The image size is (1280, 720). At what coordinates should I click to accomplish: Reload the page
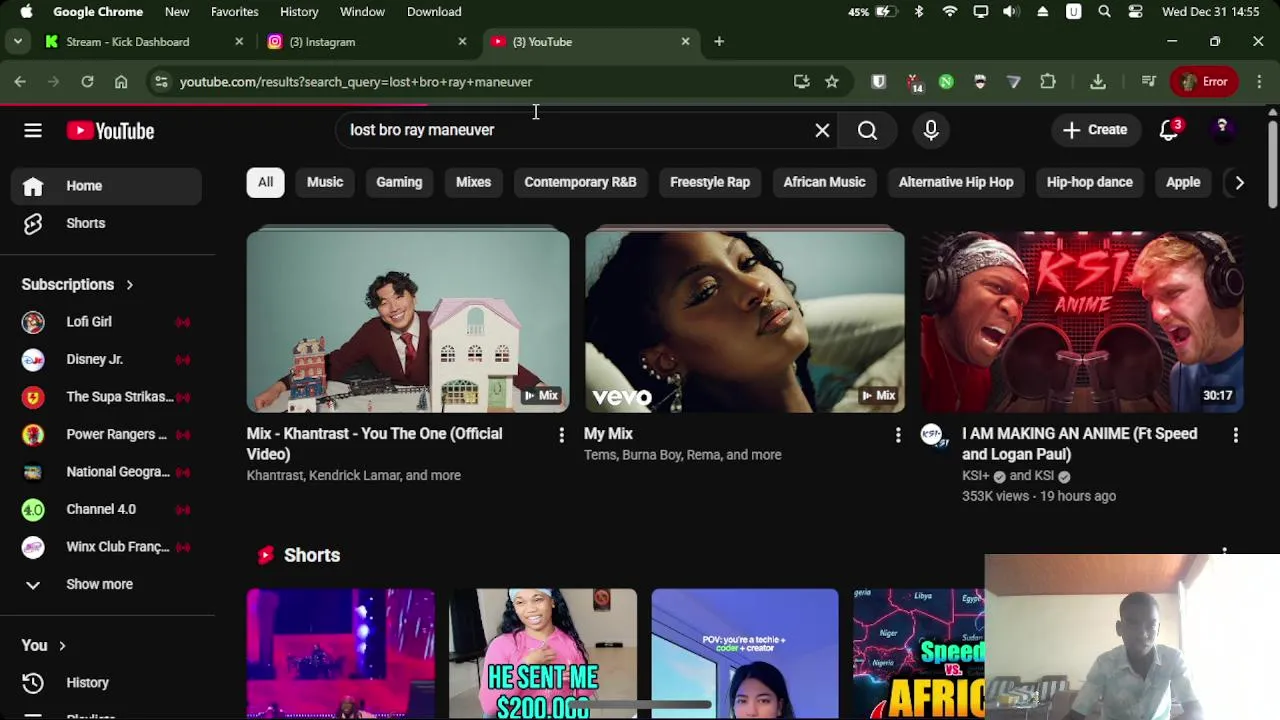[87, 82]
